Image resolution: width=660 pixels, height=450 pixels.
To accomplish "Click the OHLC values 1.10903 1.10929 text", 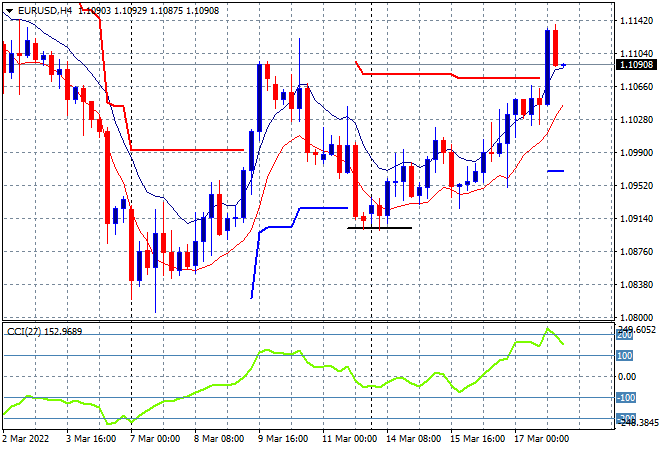I will pos(113,11).
